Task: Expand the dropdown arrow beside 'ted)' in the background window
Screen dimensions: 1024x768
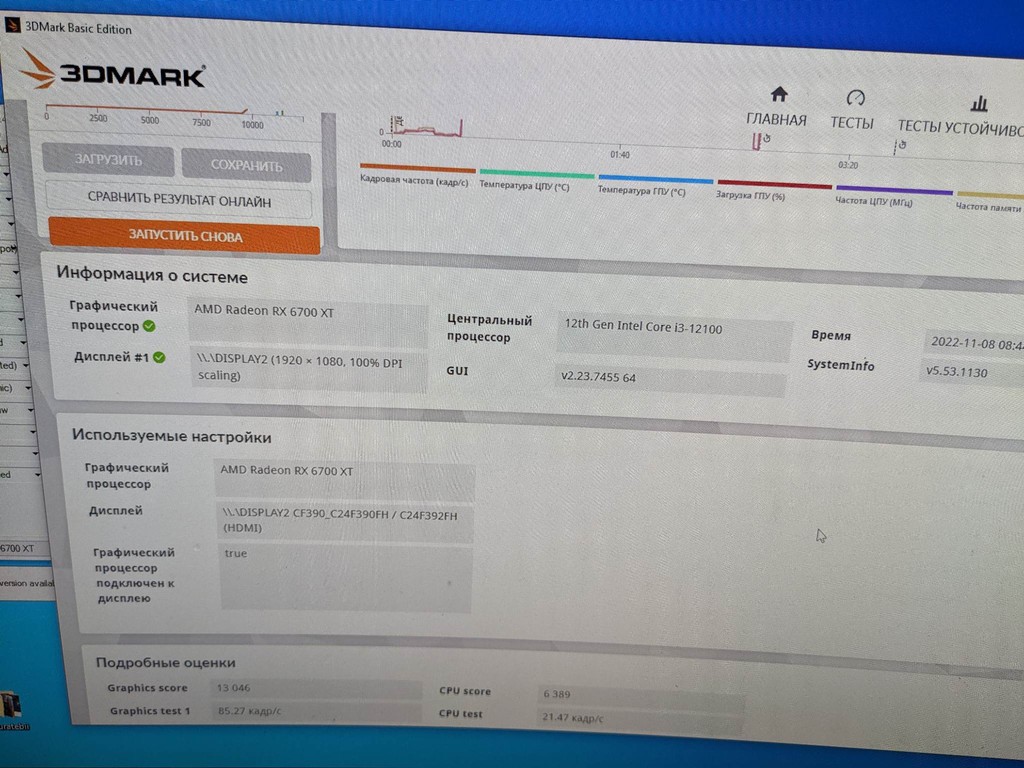Action: pos(26,366)
